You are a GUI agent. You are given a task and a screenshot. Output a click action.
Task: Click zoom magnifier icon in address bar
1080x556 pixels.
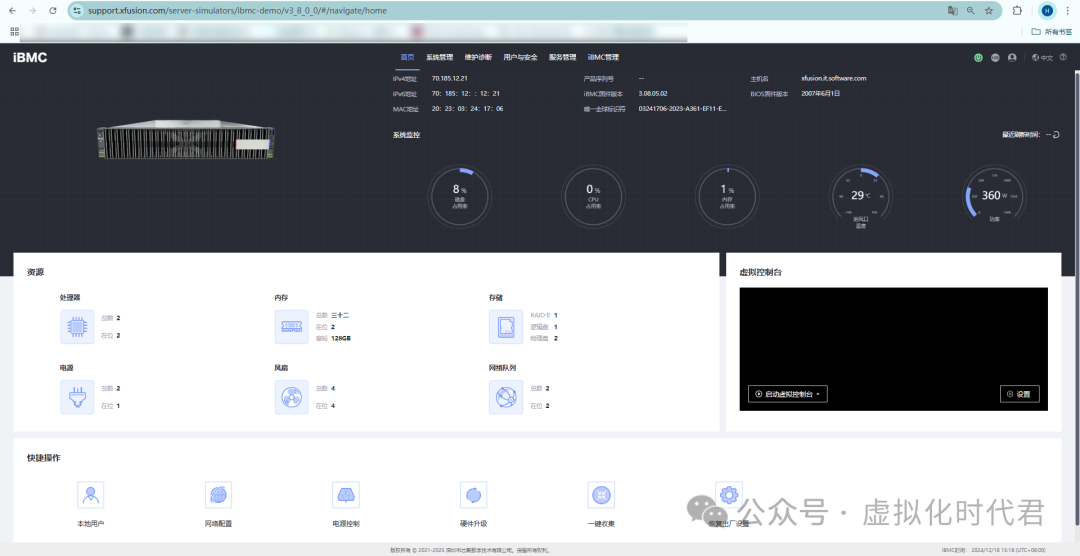[x=970, y=10]
